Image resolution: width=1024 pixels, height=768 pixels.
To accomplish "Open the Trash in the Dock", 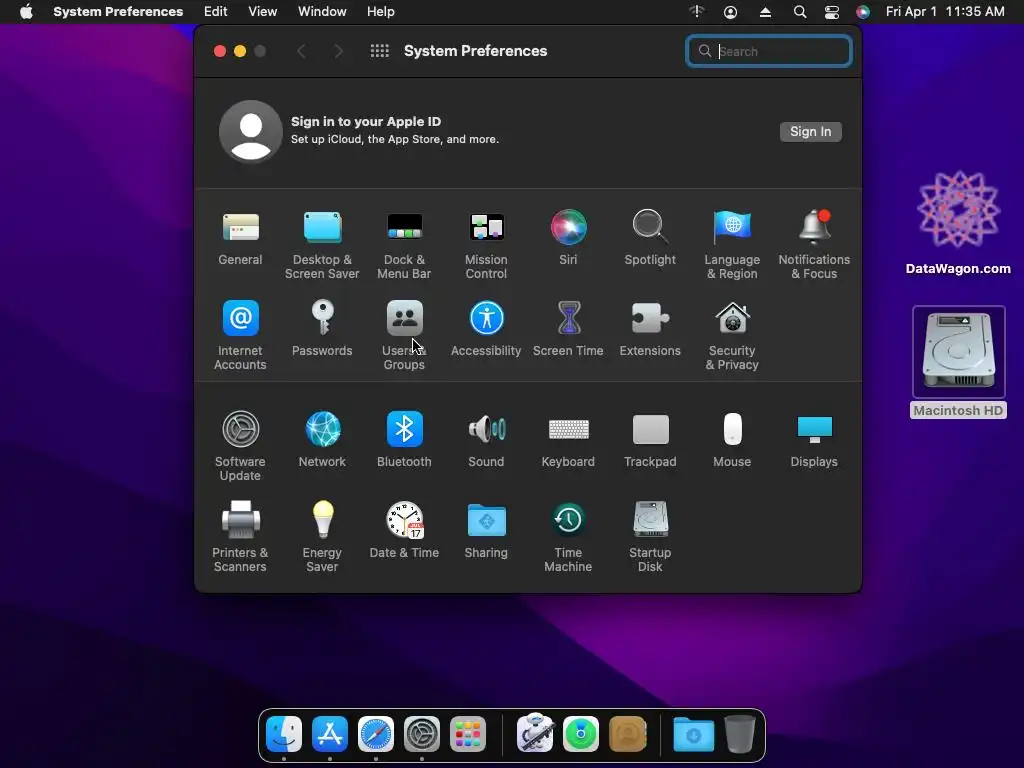I will (740, 734).
